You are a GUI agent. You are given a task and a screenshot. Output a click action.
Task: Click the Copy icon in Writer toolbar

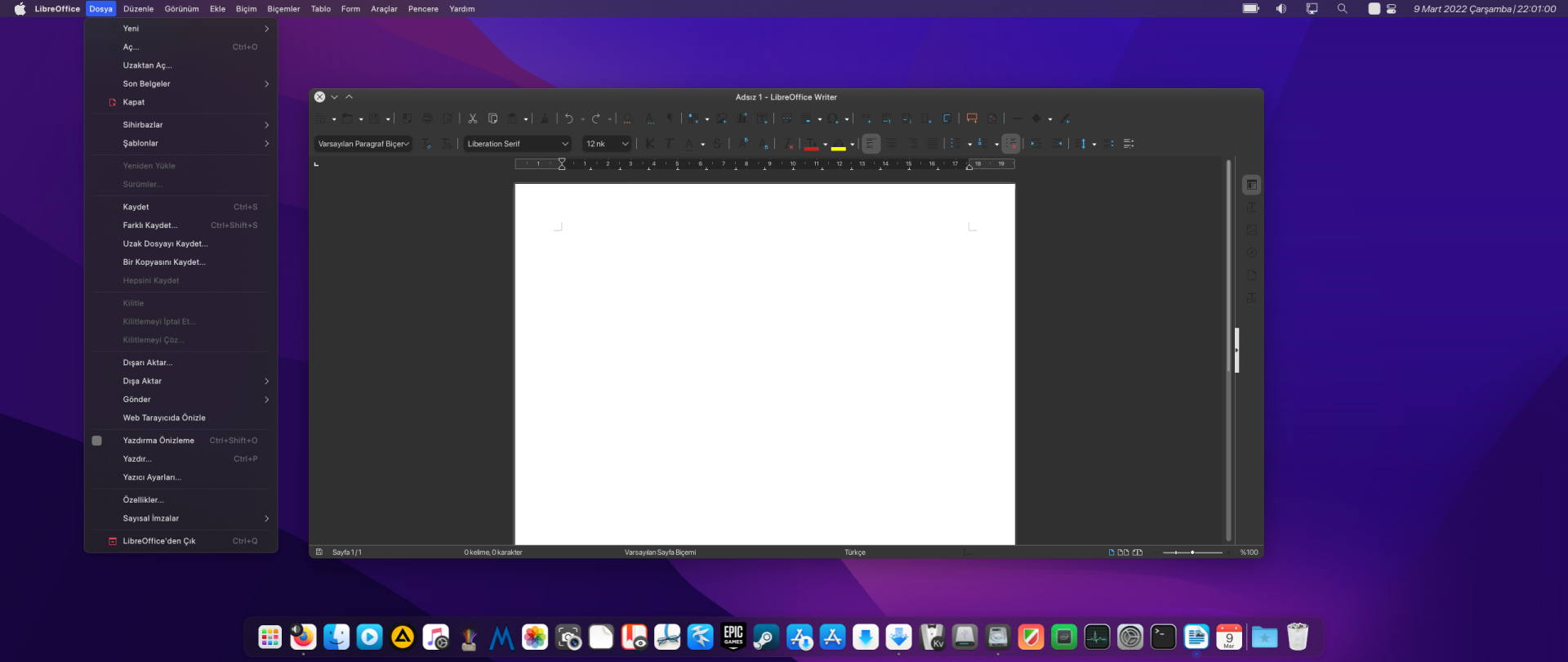tap(492, 119)
